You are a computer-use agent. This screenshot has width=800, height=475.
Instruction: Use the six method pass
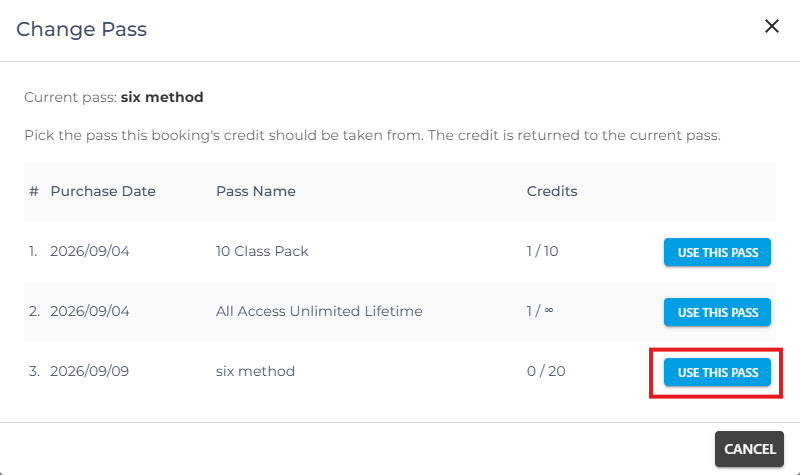[x=717, y=372]
